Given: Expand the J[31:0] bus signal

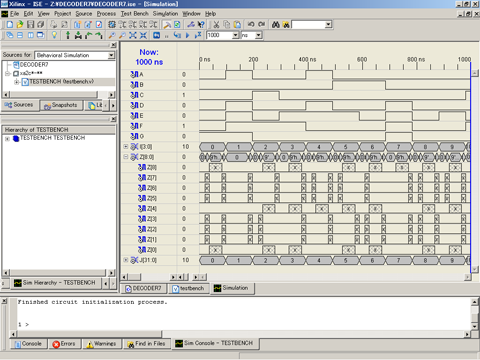Looking at the screenshot, I should click(126, 260).
